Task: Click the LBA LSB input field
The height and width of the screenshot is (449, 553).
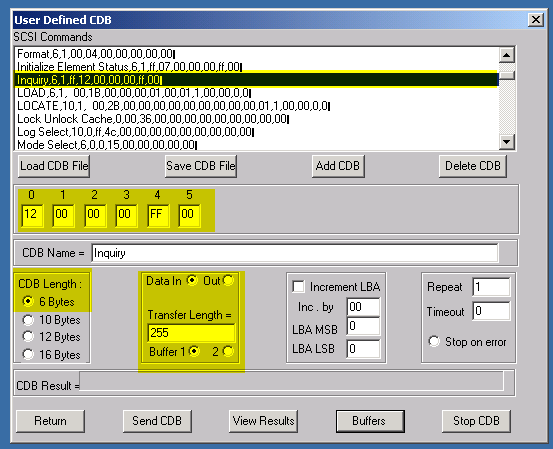Action: click(x=363, y=349)
